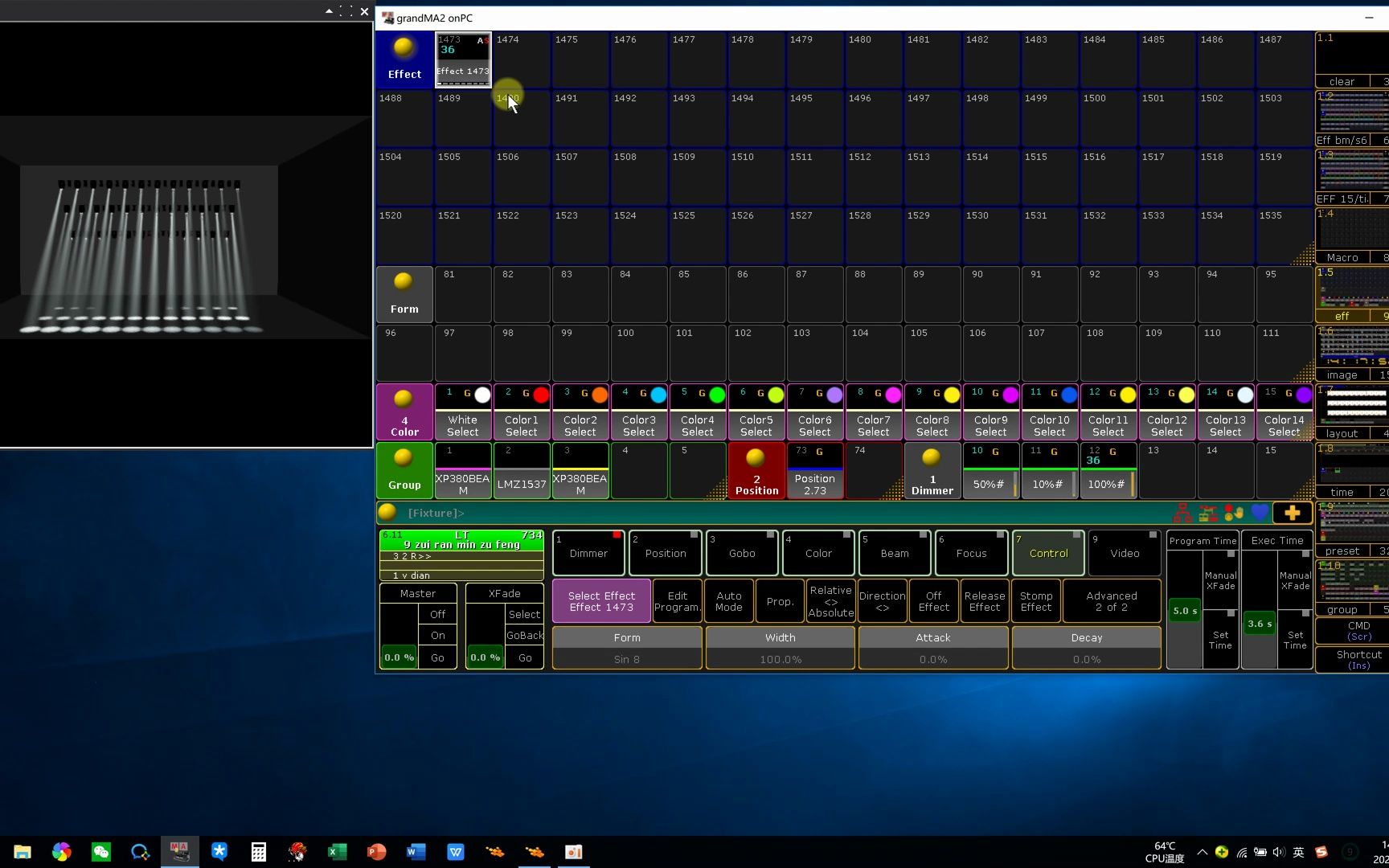Click the Effect pool title cell
Screen dimensions: 1389x868
point(404,59)
